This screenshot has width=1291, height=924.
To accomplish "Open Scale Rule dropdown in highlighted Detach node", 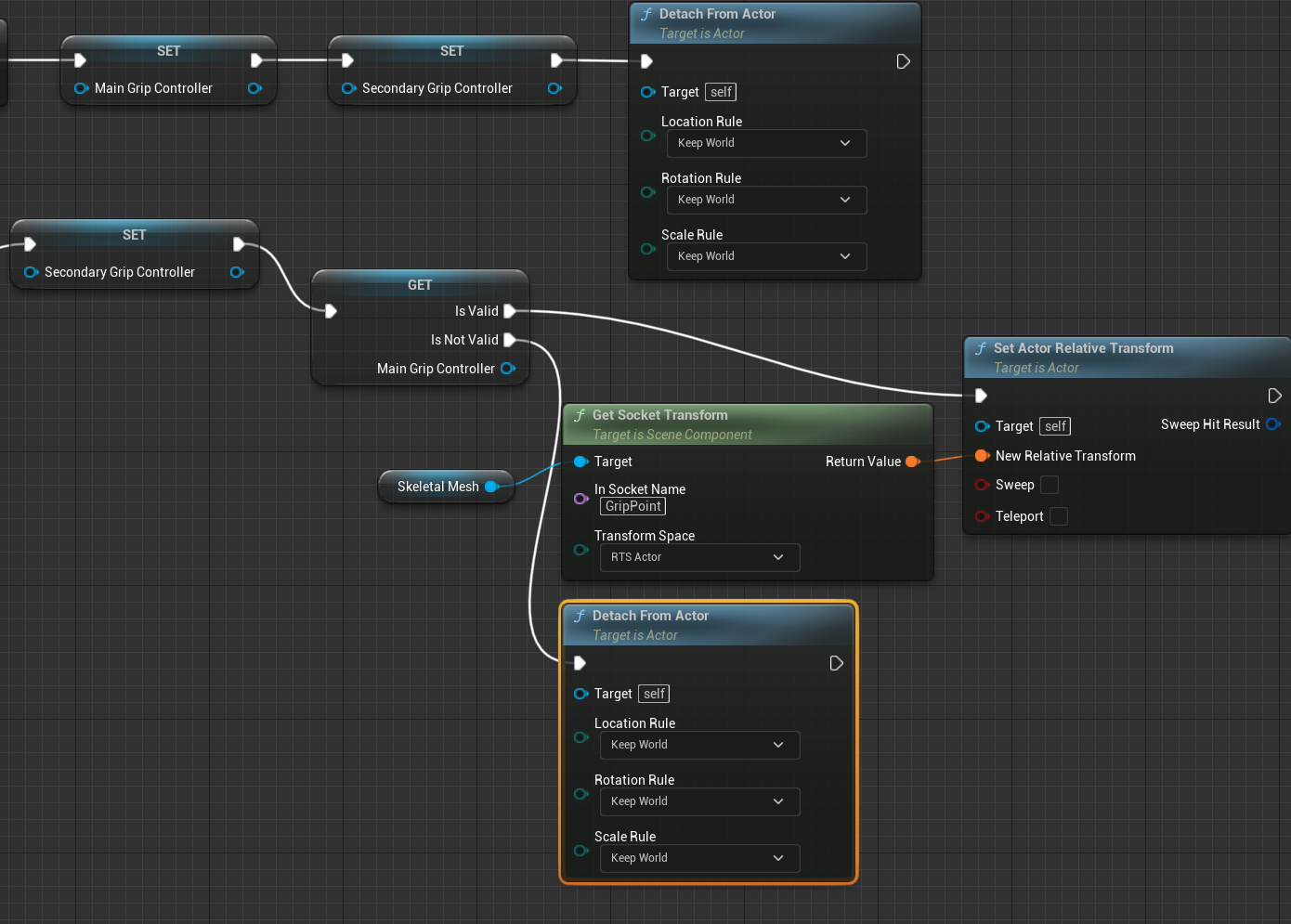I will 699,858.
